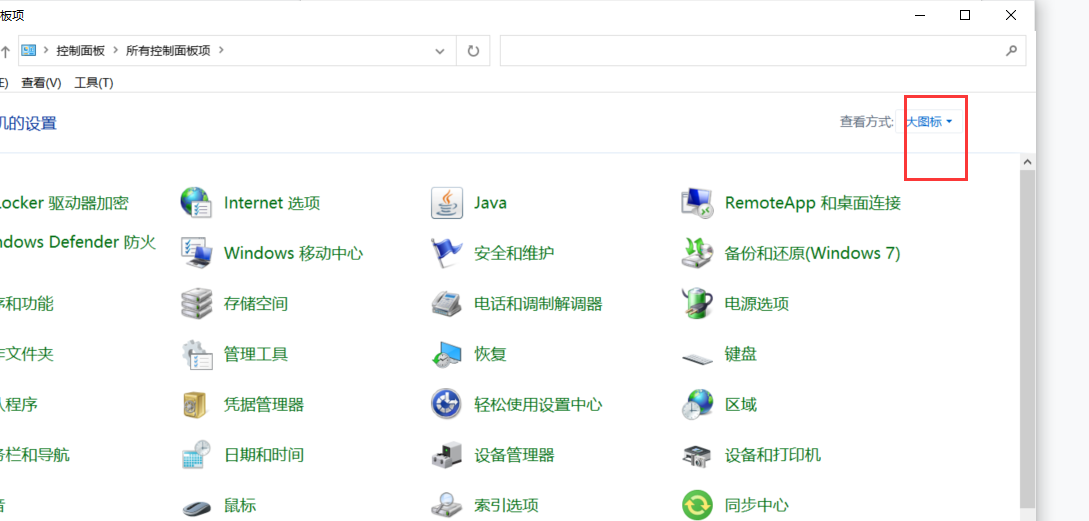Open the Internet 选项 link
The width and height of the screenshot is (1089, 521).
click(x=272, y=203)
